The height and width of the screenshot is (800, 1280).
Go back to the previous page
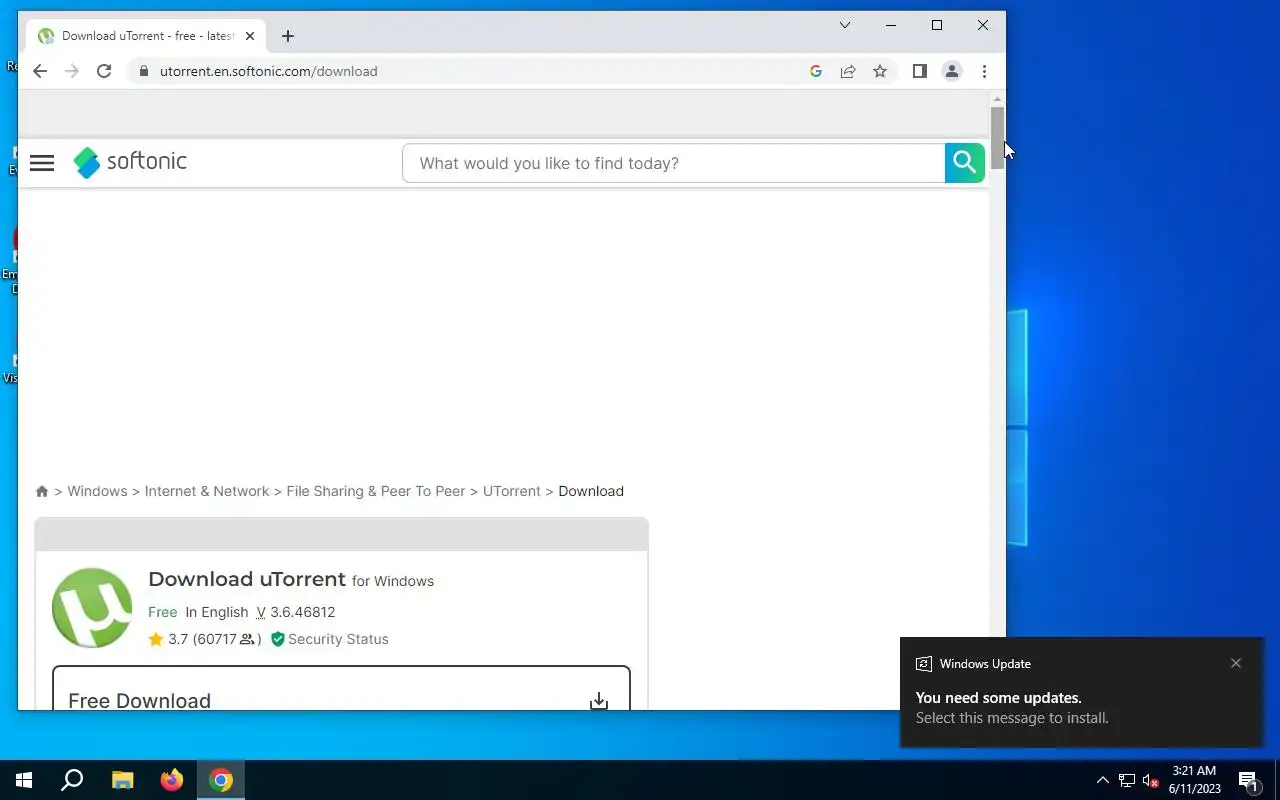(x=40, y=71)
